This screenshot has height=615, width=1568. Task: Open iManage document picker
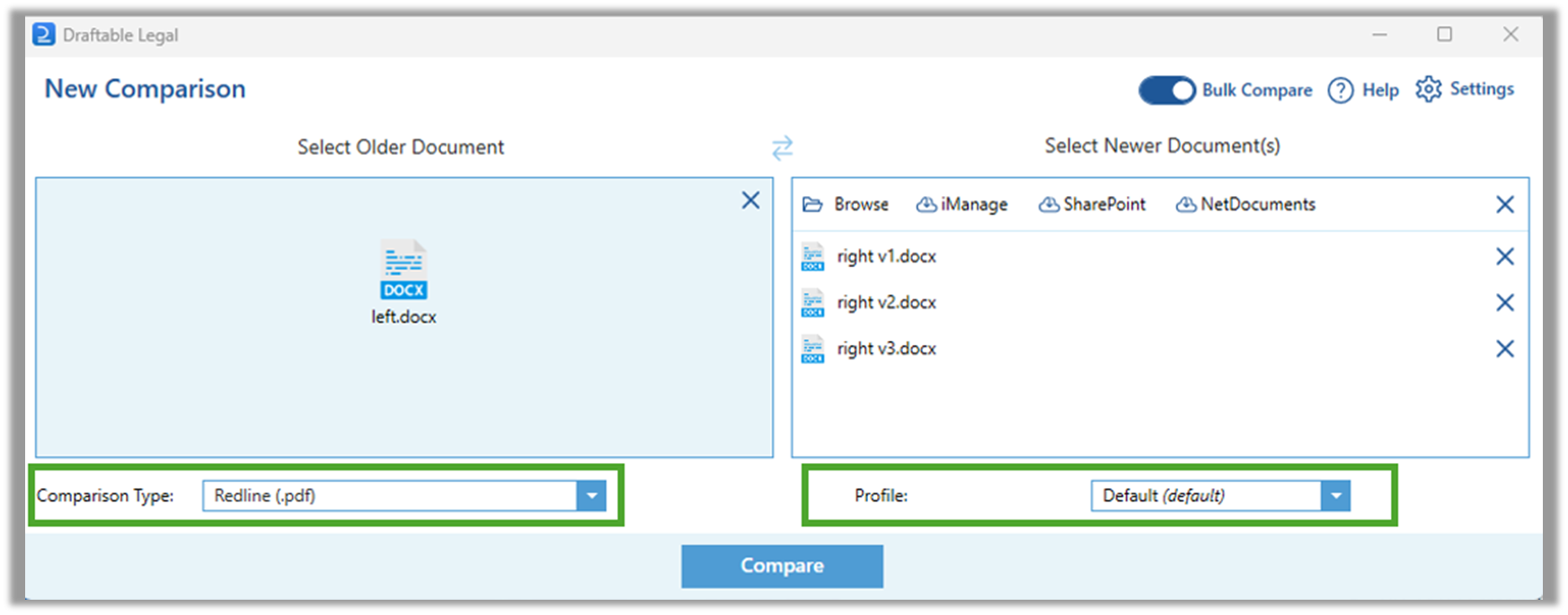(961, 204)
